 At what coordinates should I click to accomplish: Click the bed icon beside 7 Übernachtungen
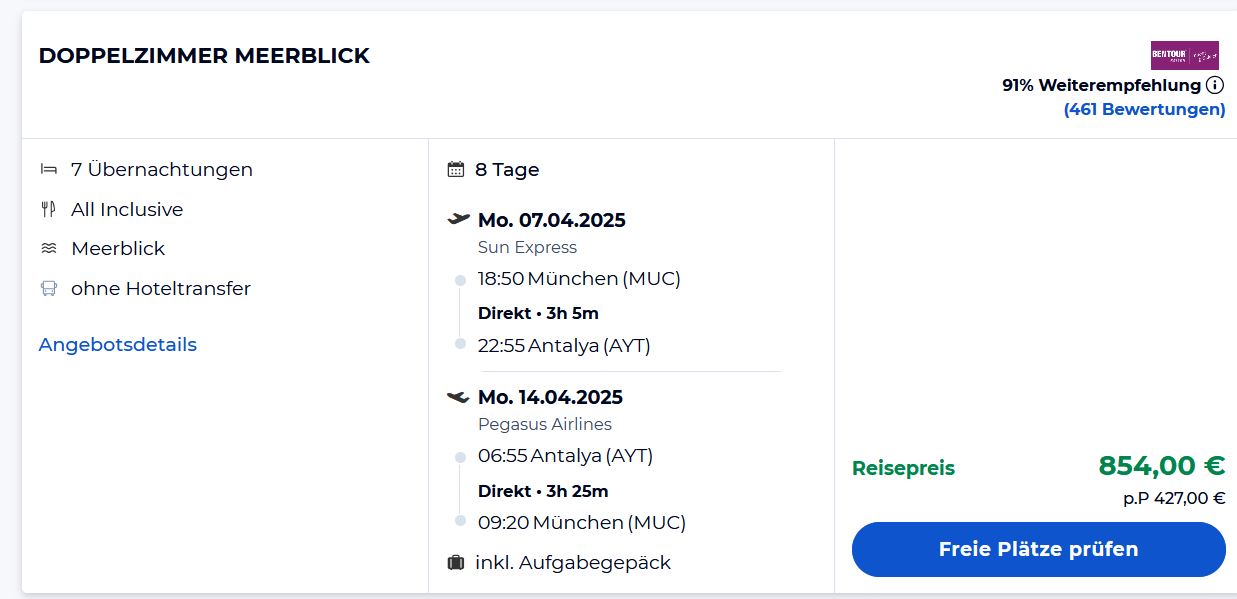point(48,169)
